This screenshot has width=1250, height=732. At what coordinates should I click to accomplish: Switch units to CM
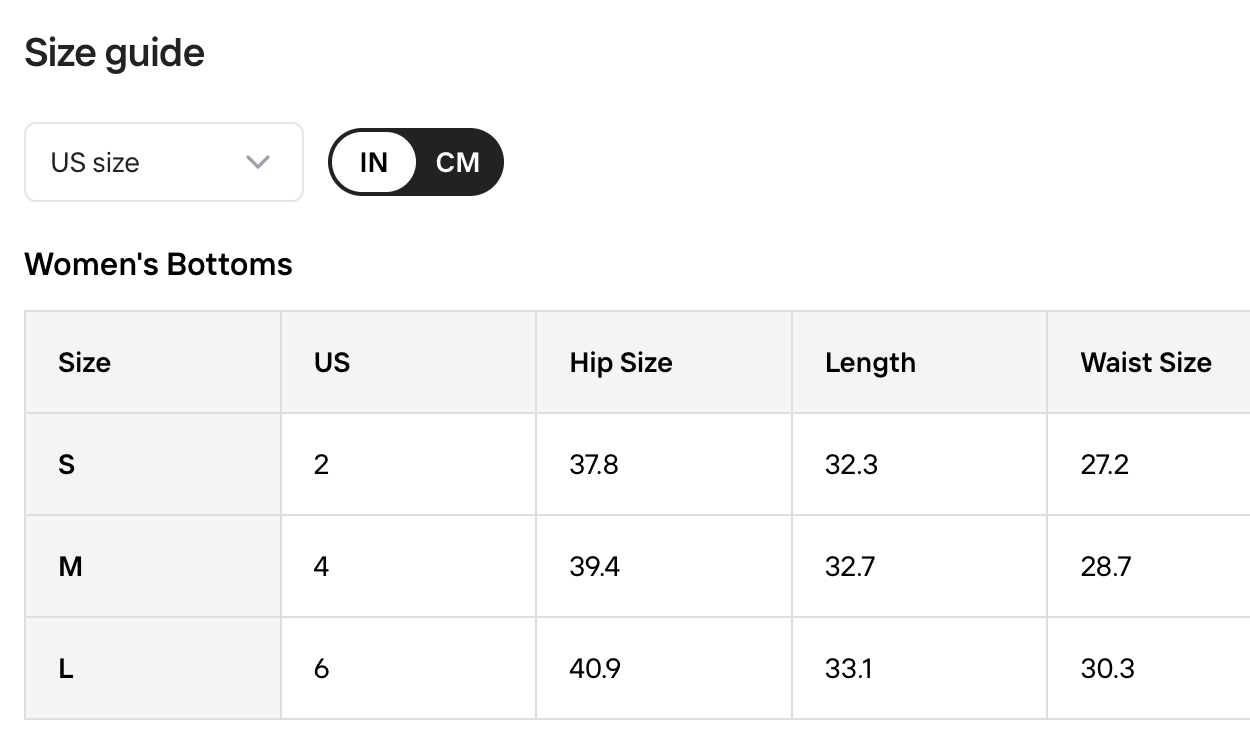(458, 162)
